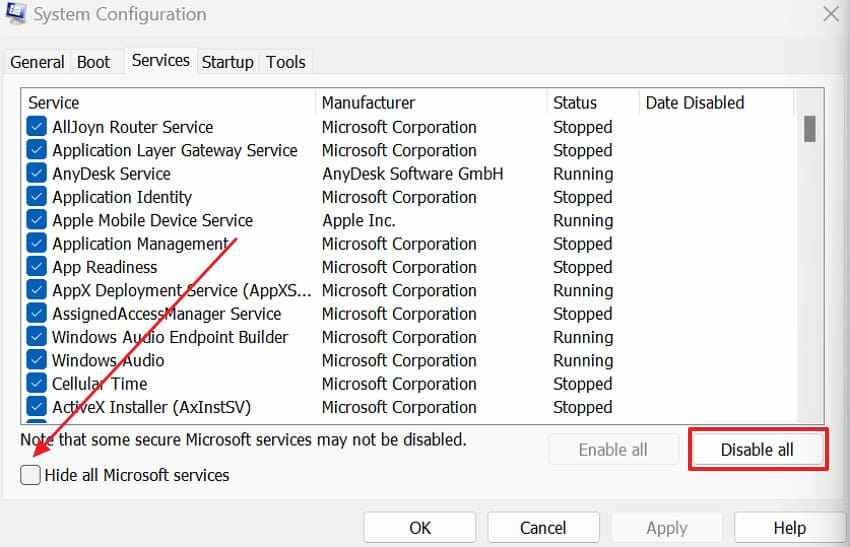The width and height of the screenshot is (850, 547).
Task: Uncheck the Application Management checkbox
Action: click(x=36, y=243)
